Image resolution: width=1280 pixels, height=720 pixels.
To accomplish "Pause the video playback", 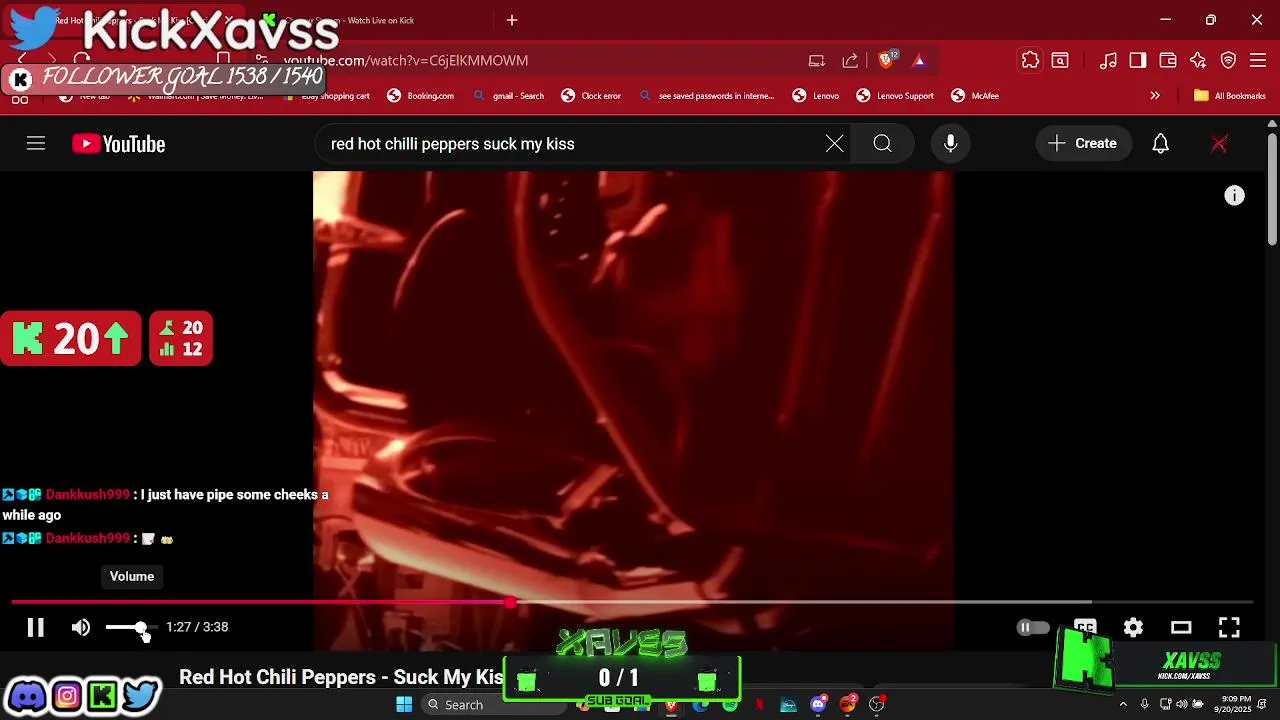I will pos(35,627).
